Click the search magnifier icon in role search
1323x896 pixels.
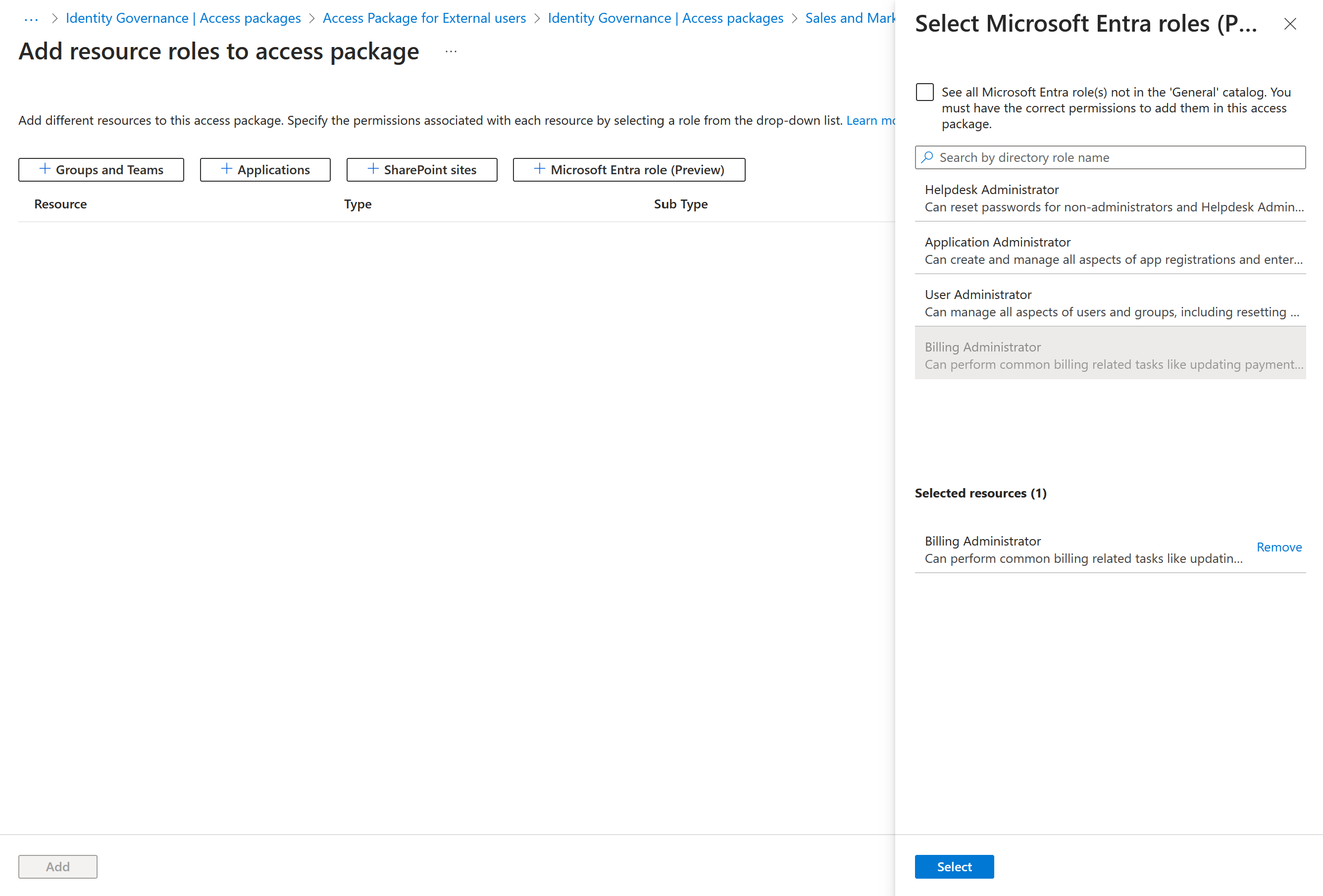[x=928, y=157]
